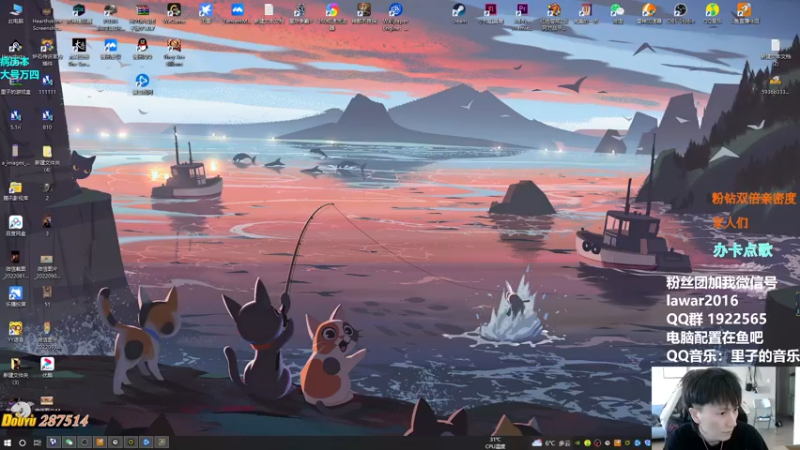Switch to WeChat in the taskbar
This screenshot has height=450, width=800.
[69, 442]
